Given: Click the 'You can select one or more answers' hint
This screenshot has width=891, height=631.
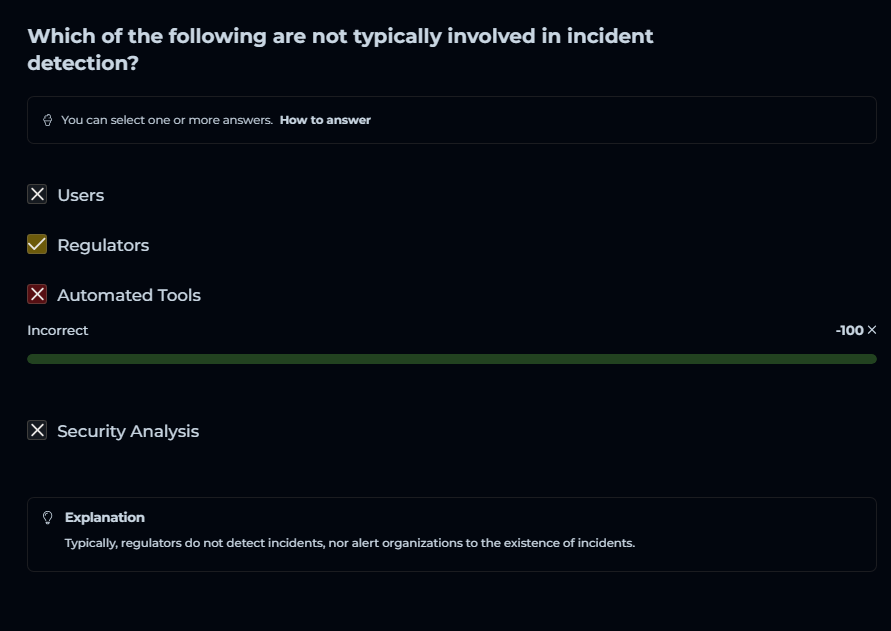Looking at the screenshot, I should [167, 120].
